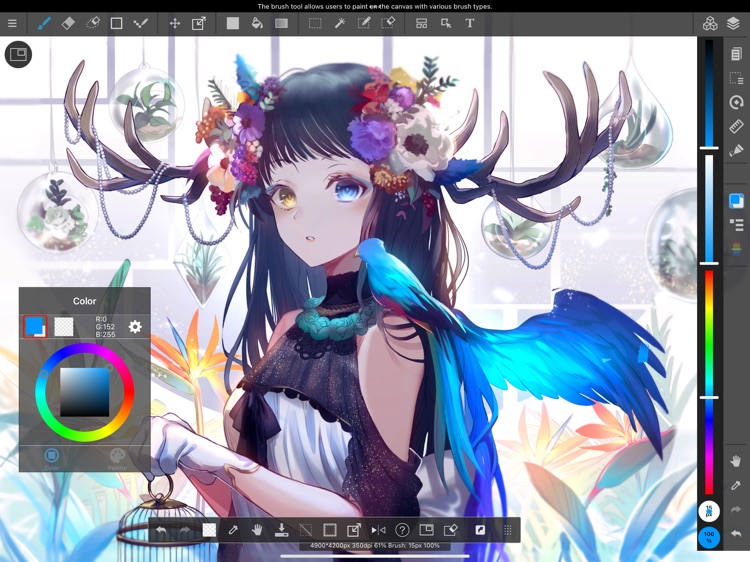Select the Transform tool in top toolbar
Image resolution: width=750 pixels, height=562 pixels.
click(x=199, y=23)
